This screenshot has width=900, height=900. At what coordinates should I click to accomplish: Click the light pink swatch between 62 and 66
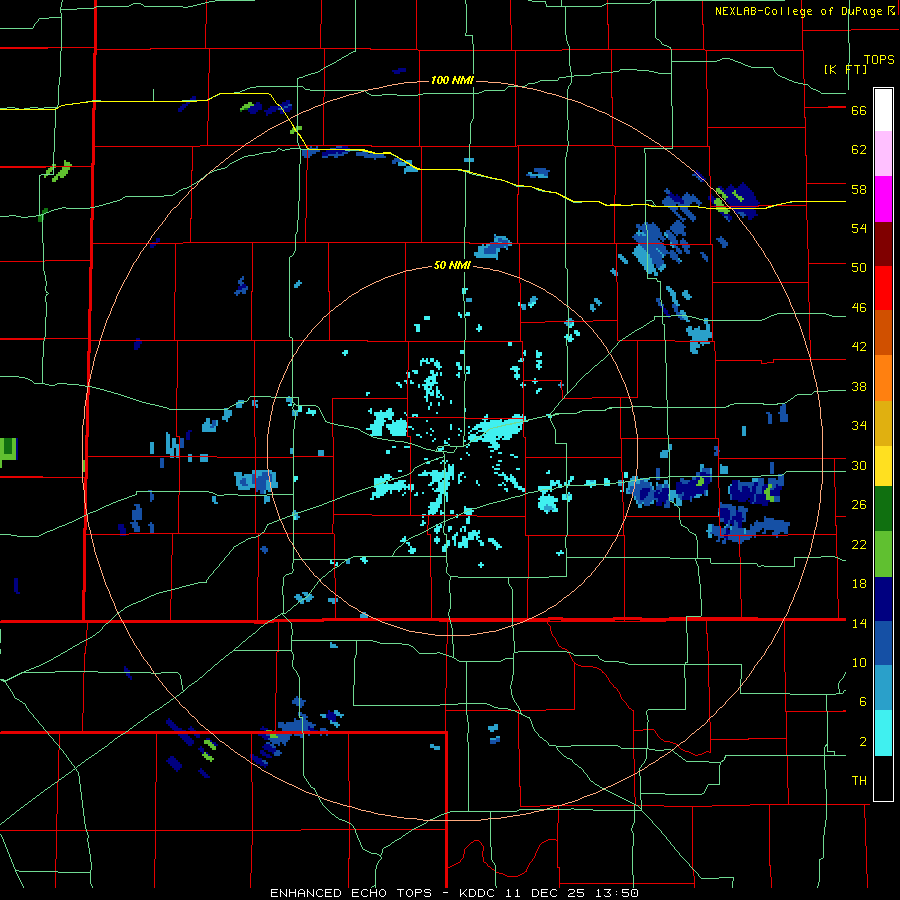click(x=883, y=153)
